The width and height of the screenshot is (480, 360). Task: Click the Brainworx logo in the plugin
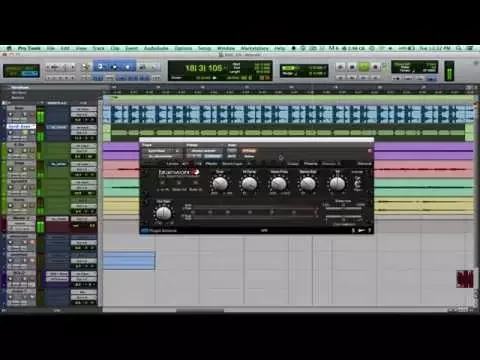179,172
